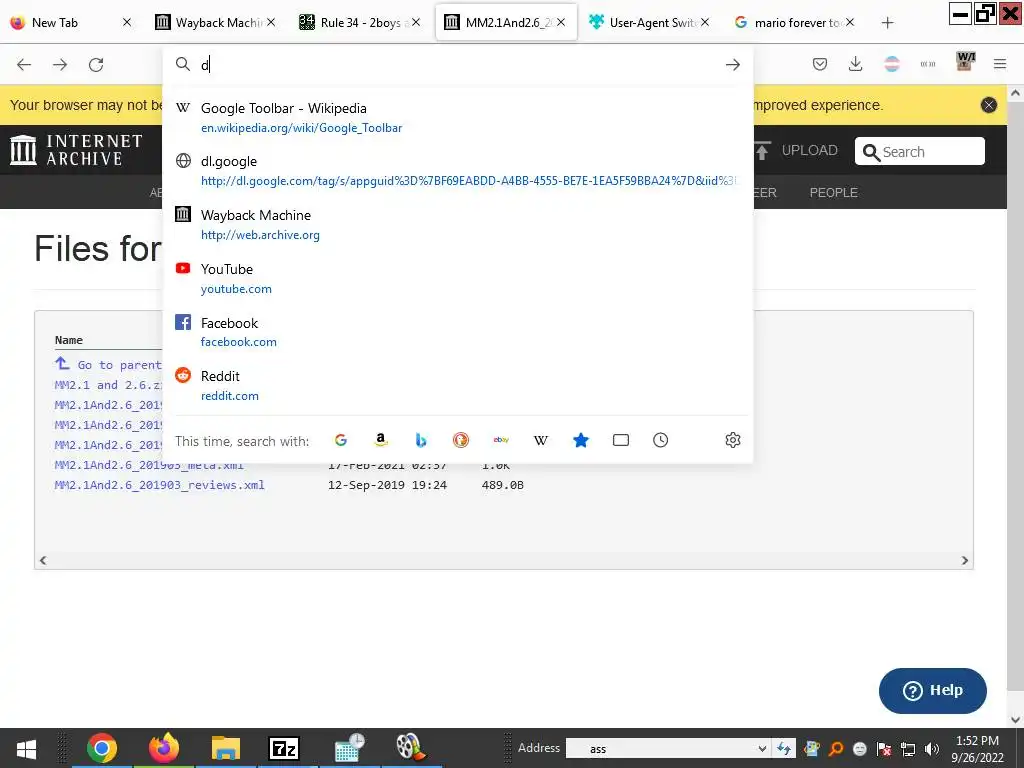Image resolution: width=1024 pixels, height=768 pixels.
Task: Open the orange magnifier tray icon
Action: [836, 748]
